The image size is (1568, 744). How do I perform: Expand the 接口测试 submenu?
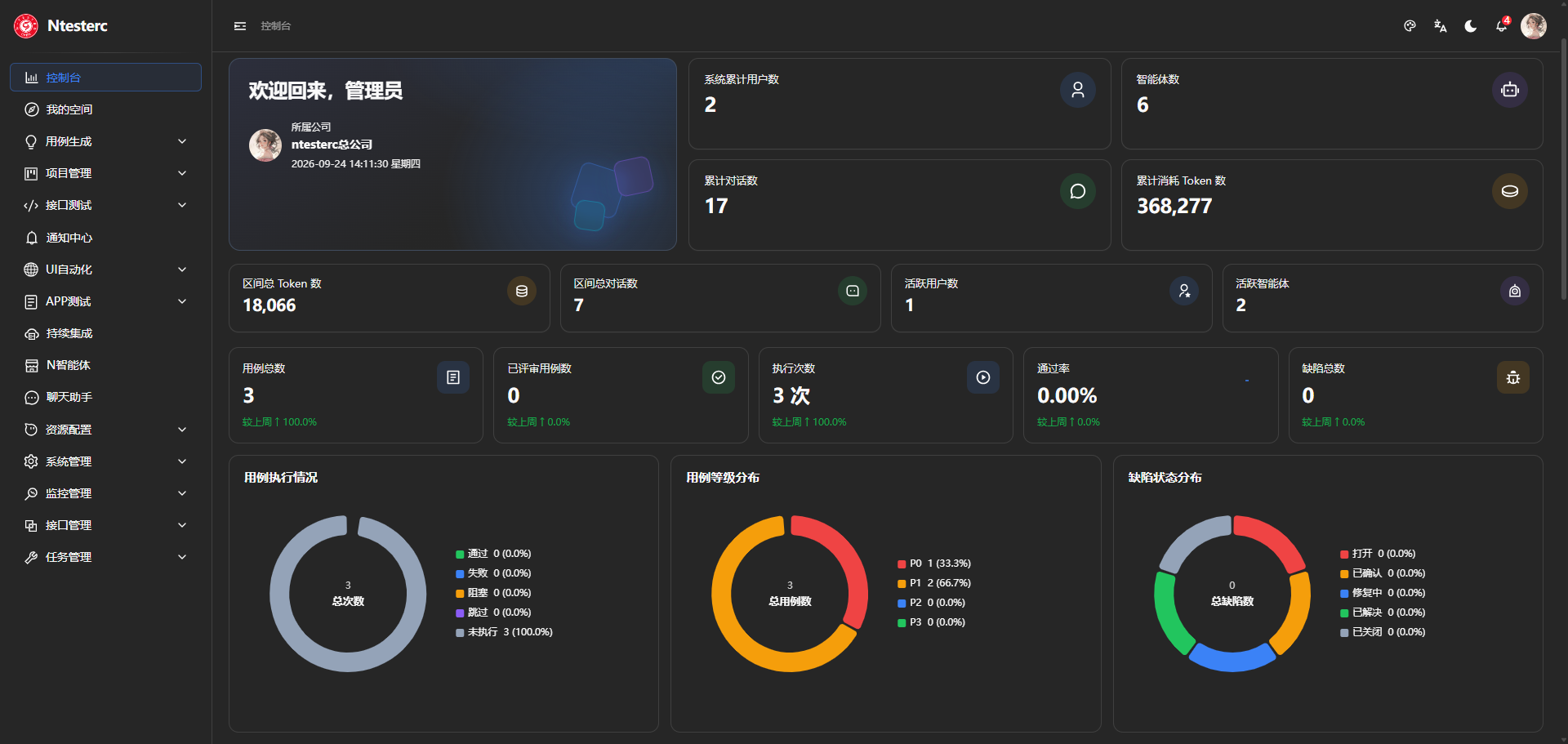[105, 205]
